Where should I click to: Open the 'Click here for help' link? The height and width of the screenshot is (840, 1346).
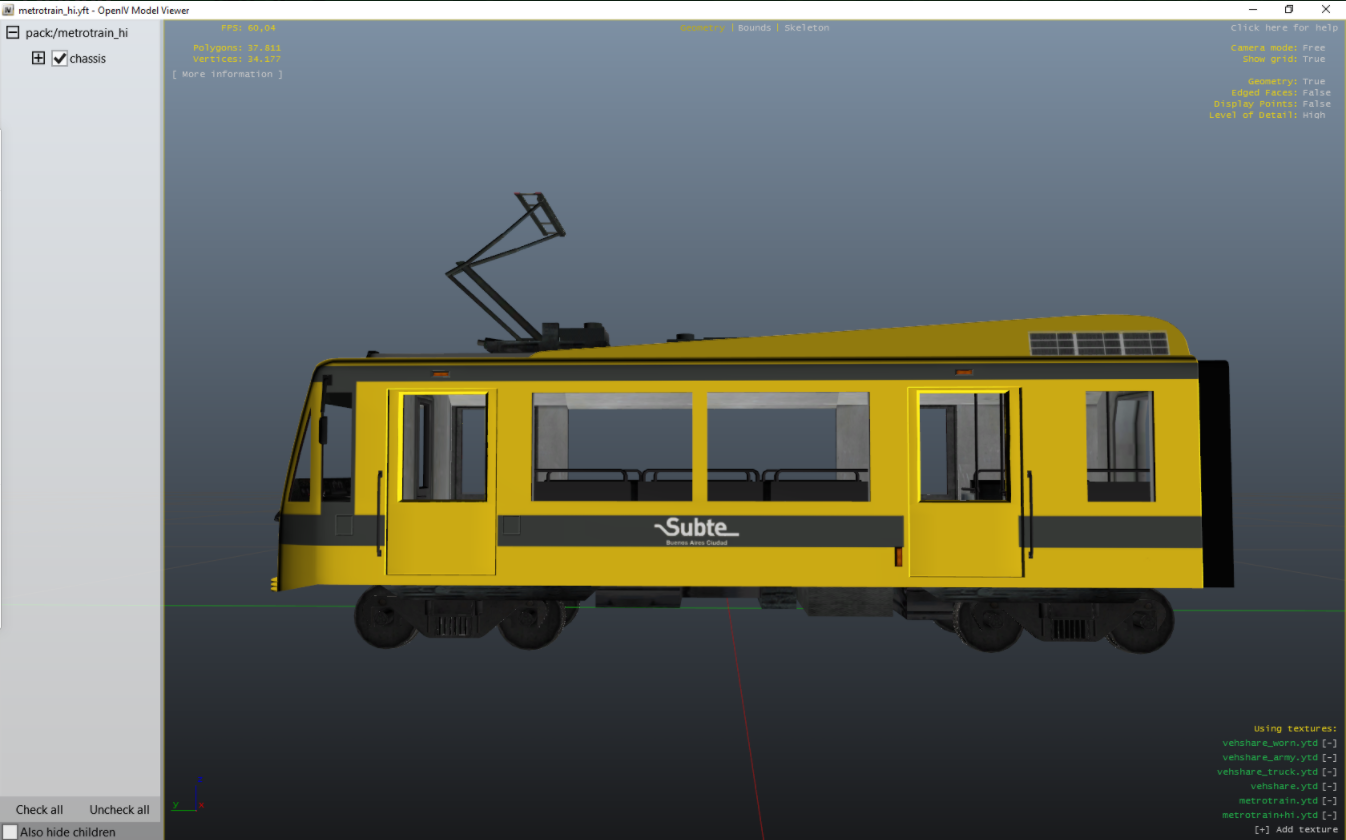click(x=1283, y=28)
